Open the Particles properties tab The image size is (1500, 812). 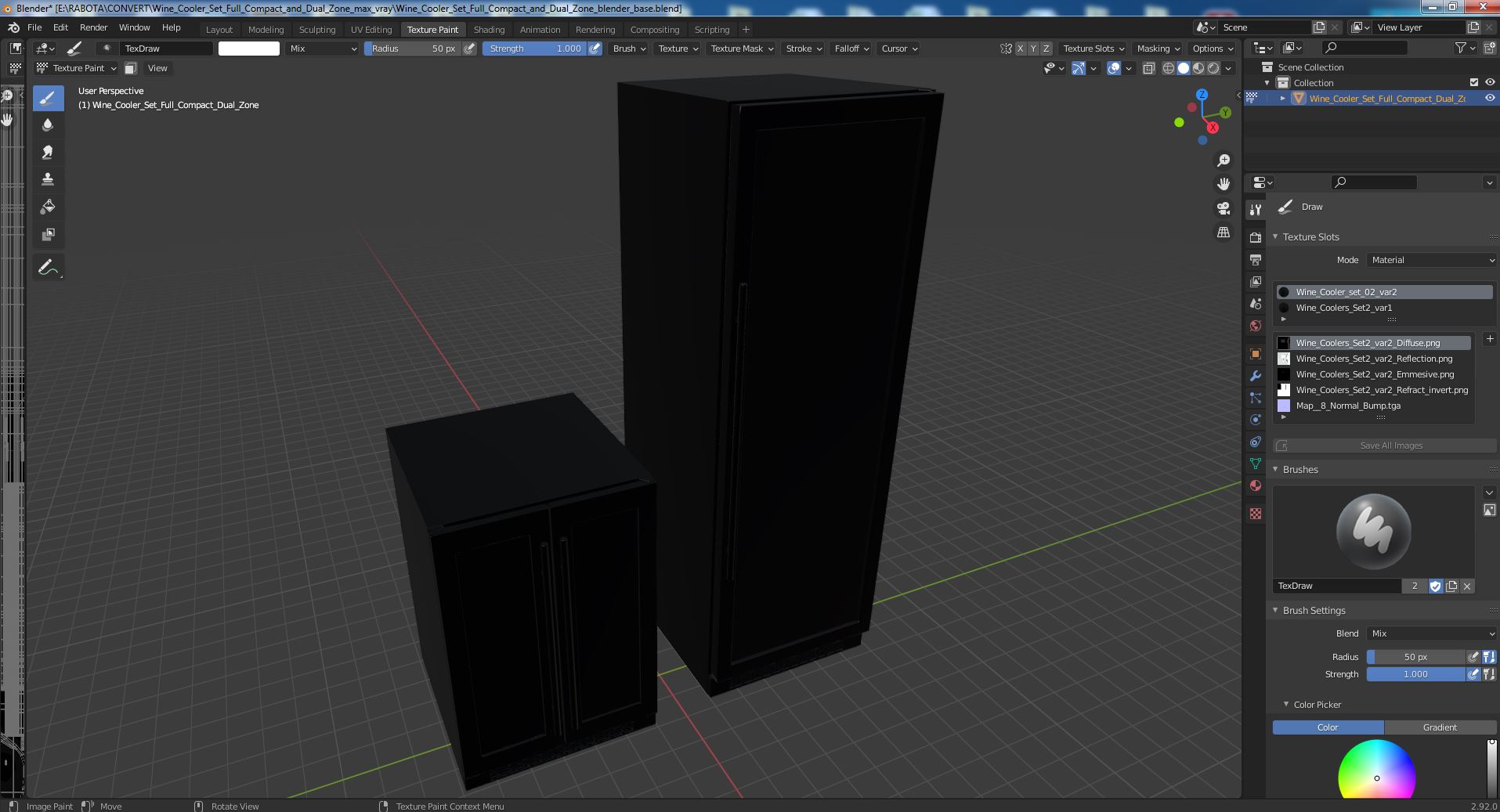tap(1256, 398)
